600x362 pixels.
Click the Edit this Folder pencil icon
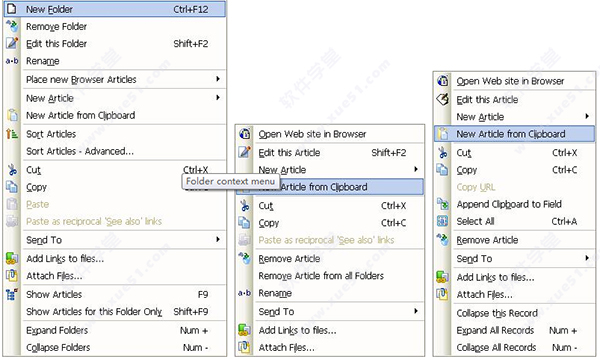12,43
